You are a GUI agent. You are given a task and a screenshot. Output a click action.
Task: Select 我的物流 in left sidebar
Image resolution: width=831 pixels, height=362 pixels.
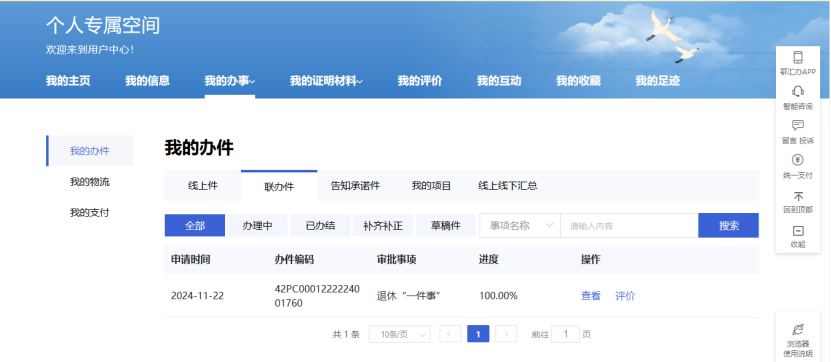pos(90,182)
